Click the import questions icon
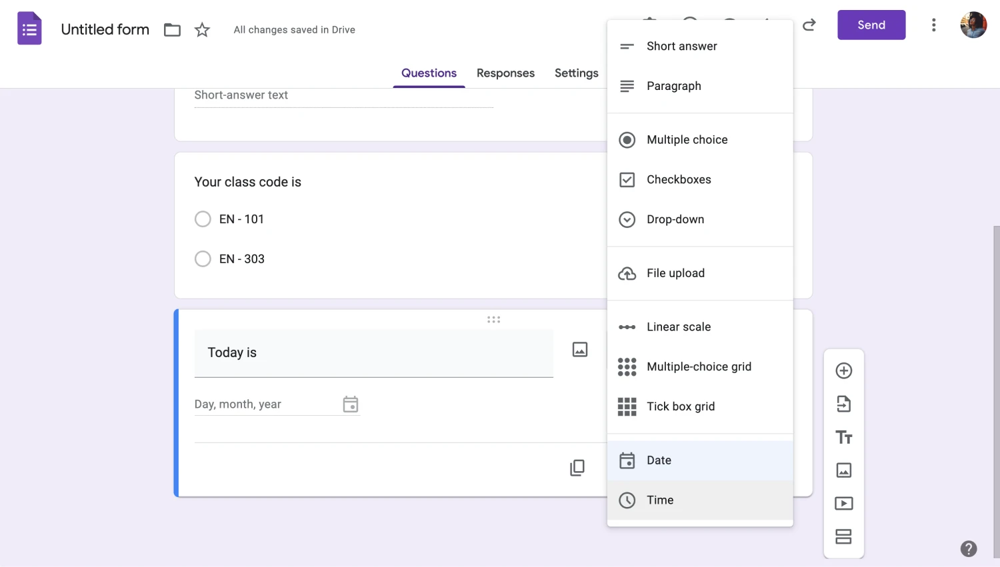 pos(843,404)
